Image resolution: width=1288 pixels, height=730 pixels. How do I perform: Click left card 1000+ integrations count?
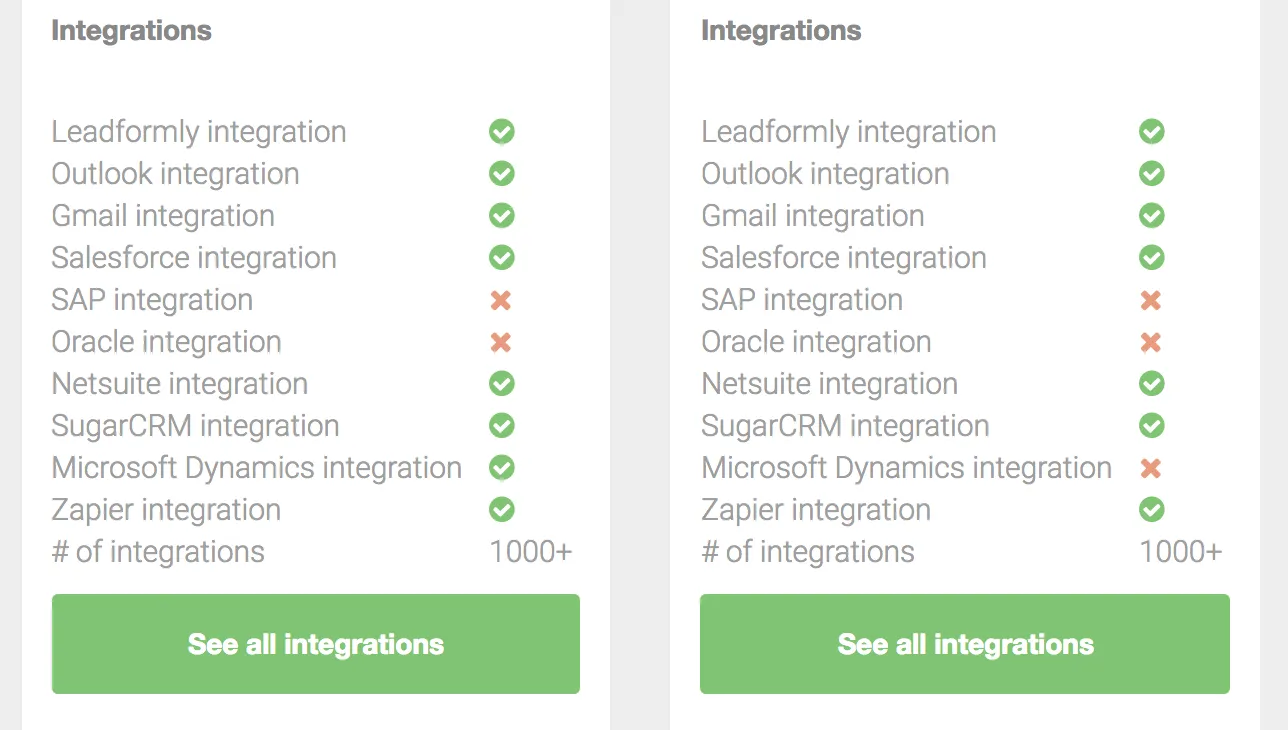point(531,552)
